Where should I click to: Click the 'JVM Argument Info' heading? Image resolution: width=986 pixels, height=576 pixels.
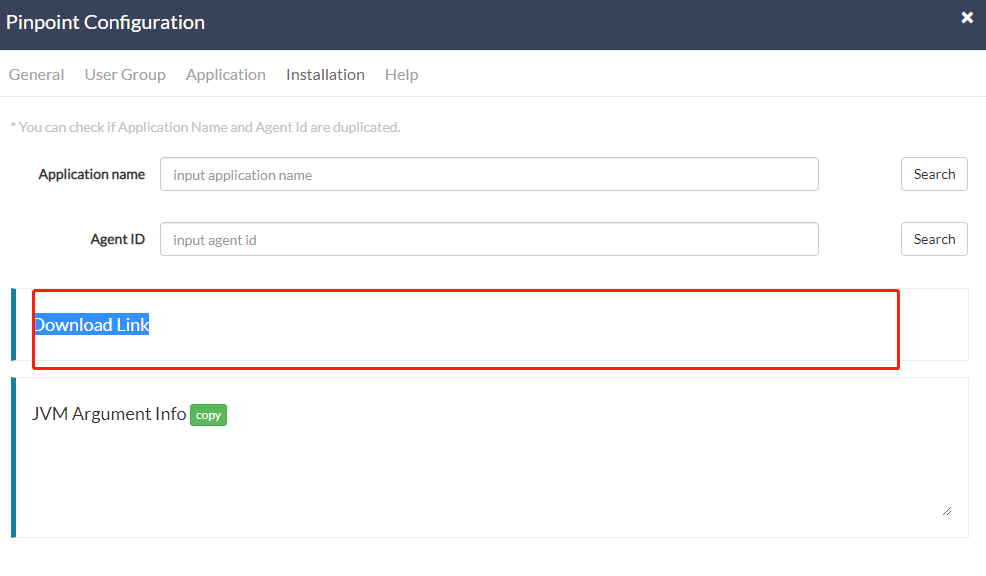click(109, 414)
